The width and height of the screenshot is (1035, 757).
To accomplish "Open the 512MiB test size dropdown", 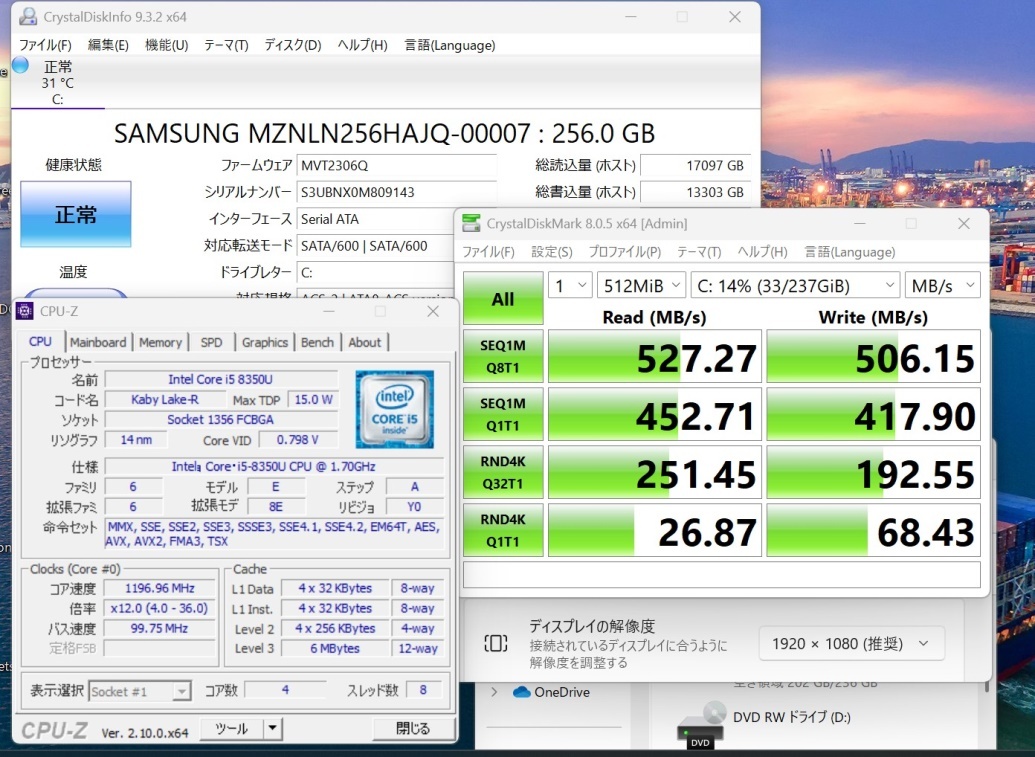I will (x=642, y=285).
